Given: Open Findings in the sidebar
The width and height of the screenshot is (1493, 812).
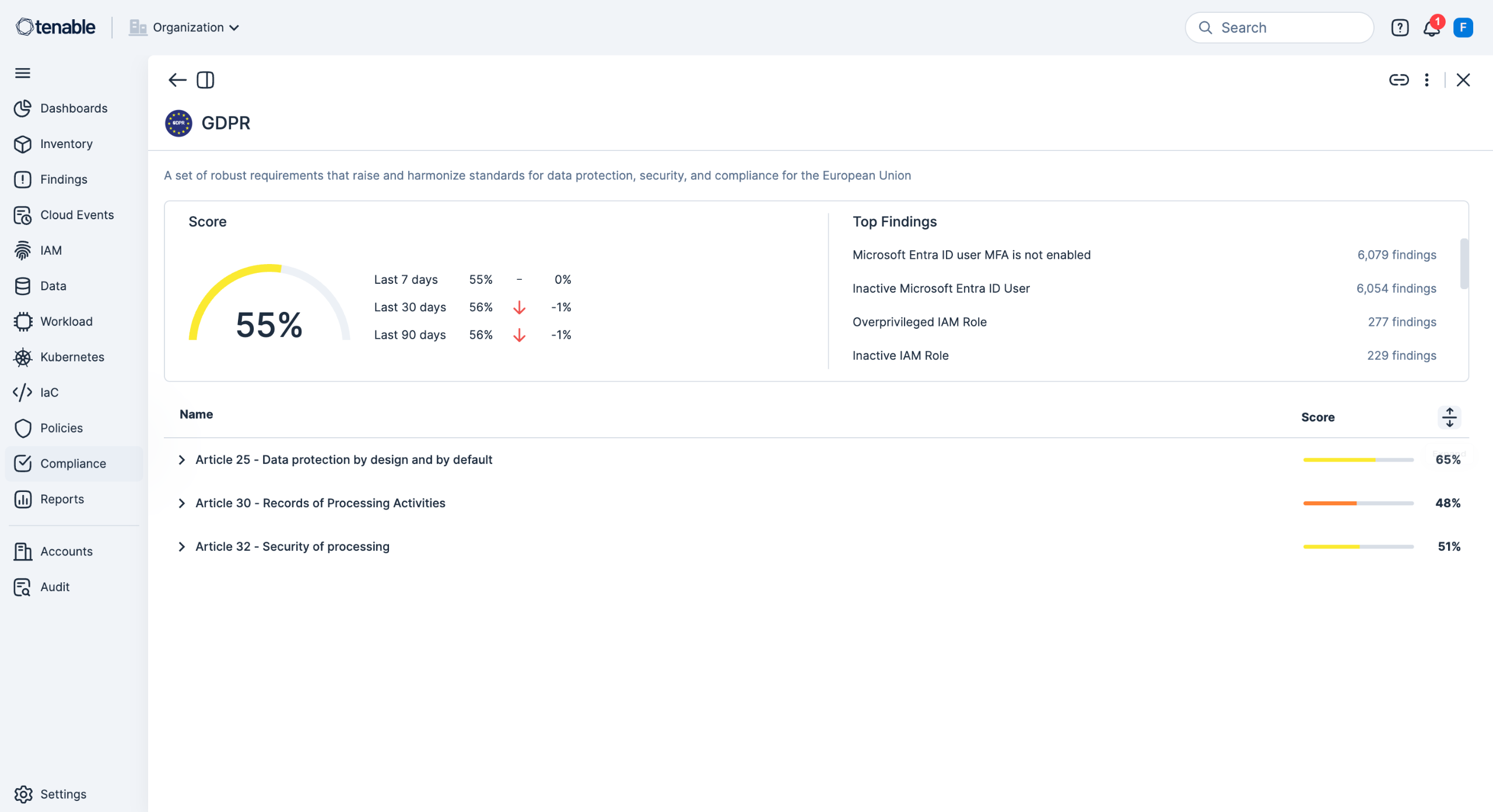Looking at the screenshot, I should tap(64, 180).
